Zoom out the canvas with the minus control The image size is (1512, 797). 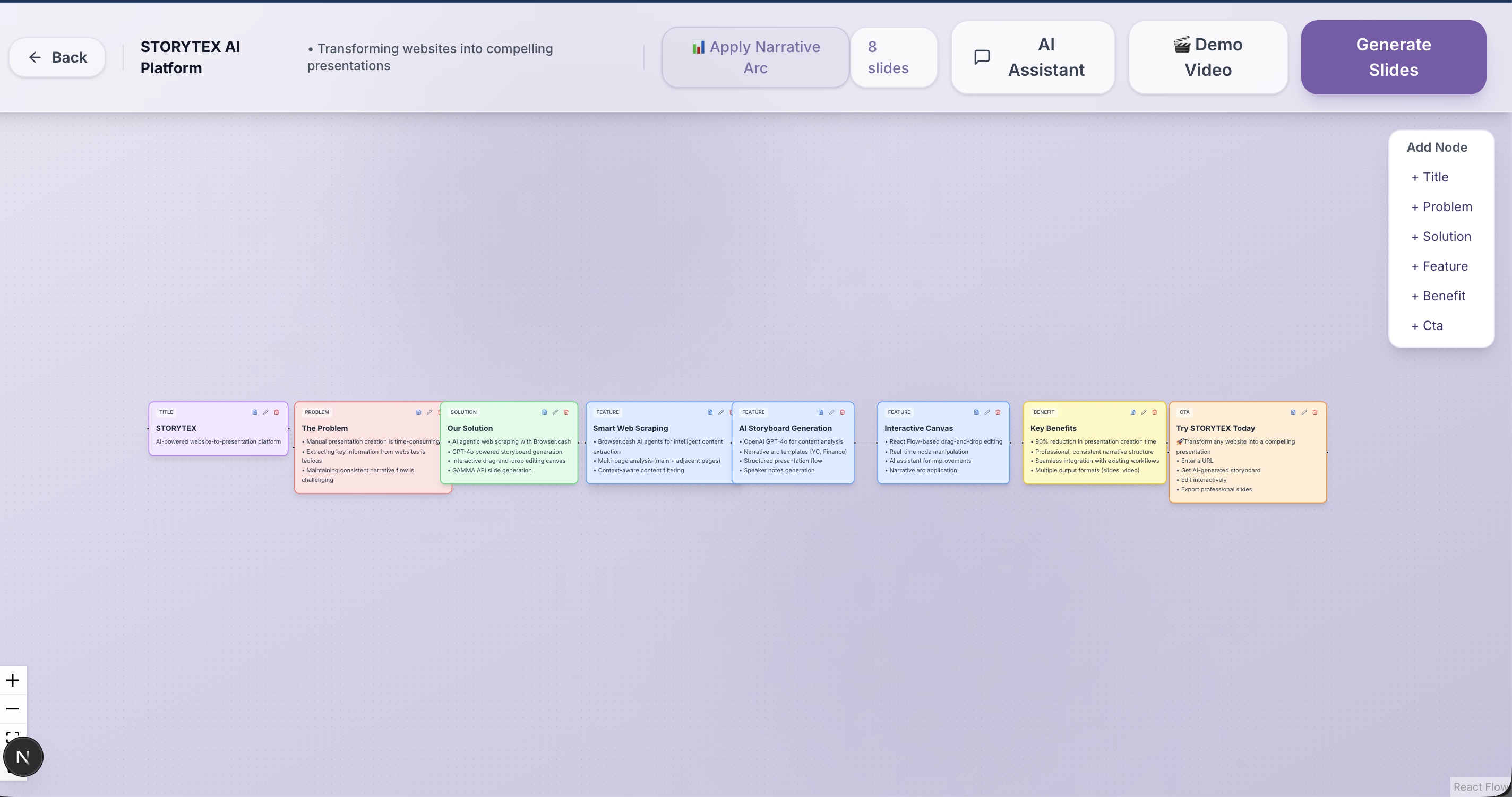(x=13, y=708)
